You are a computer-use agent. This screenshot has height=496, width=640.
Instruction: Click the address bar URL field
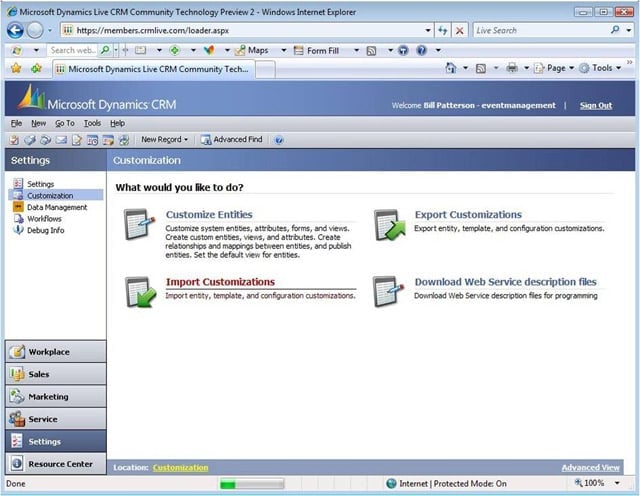[245, 30]
